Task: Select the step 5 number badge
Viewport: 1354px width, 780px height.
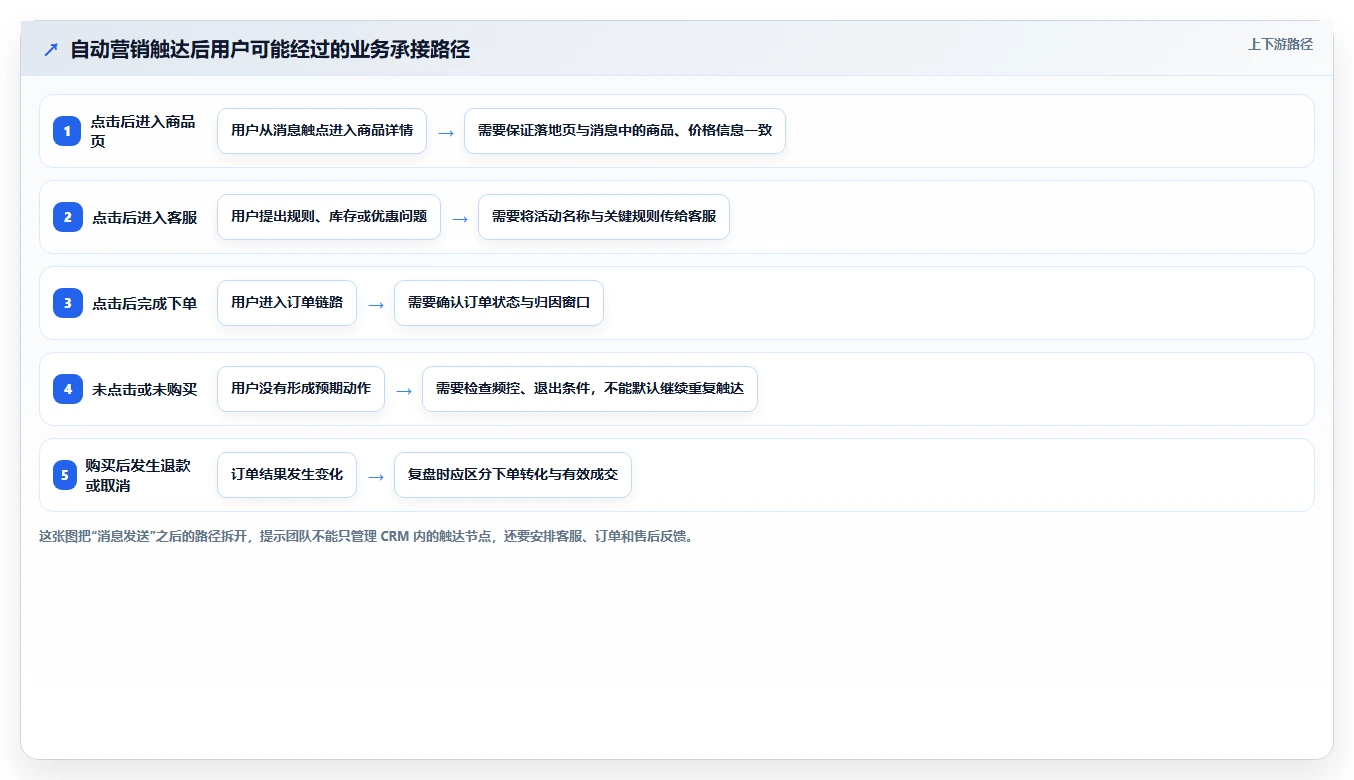Action: pyautogui.click(x=65, y=475)
